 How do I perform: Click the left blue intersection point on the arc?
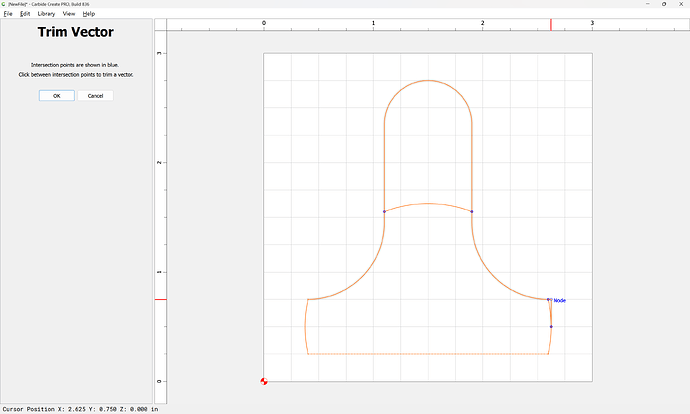[x=384, y=211]
